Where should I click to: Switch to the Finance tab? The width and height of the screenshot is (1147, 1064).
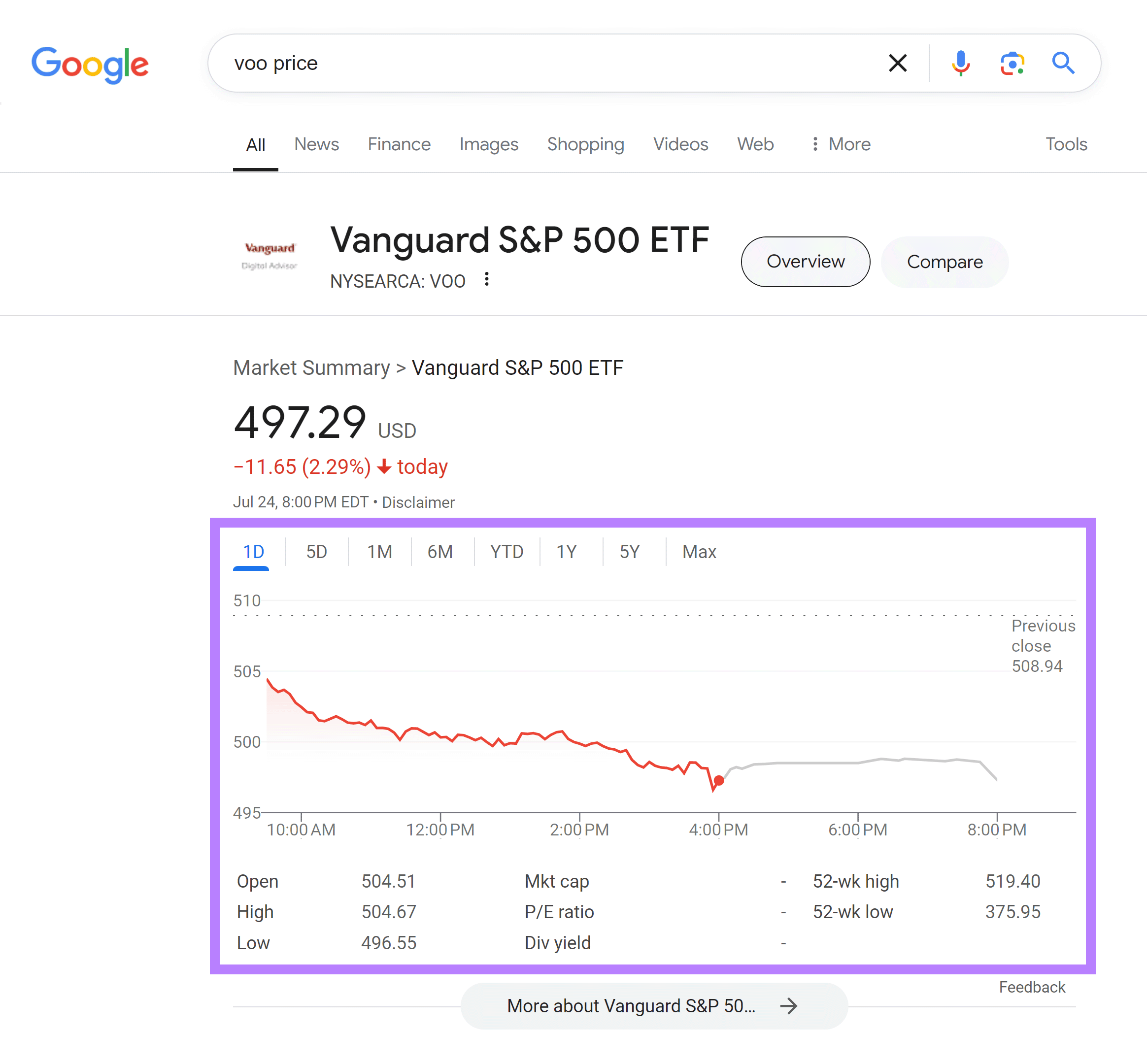click(399, 144)
